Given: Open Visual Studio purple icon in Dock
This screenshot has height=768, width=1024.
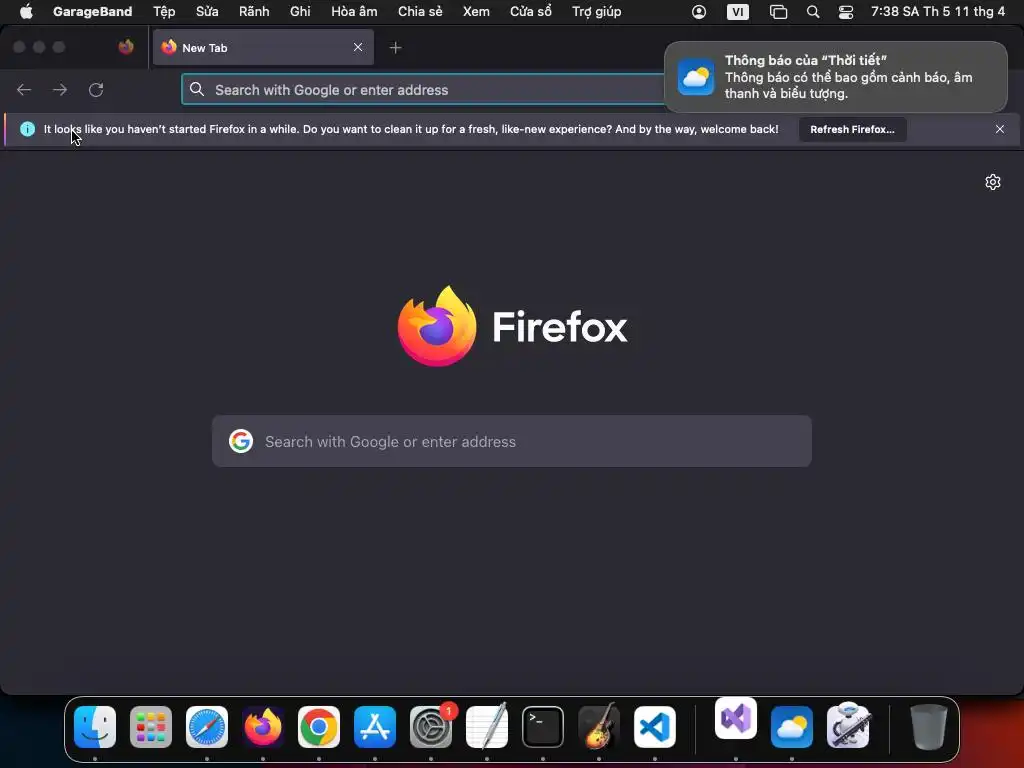Looking at the screenshot, I should click(736, 718).
